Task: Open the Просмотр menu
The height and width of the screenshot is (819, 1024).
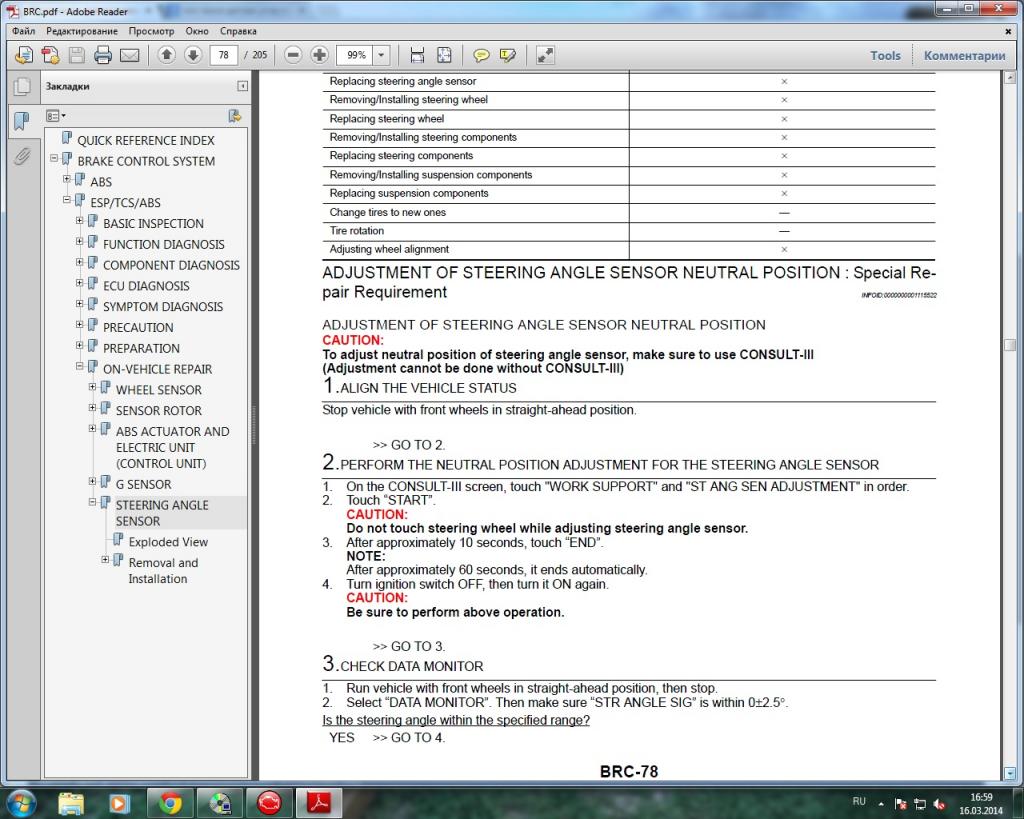Action: click(x=151, y=31)
